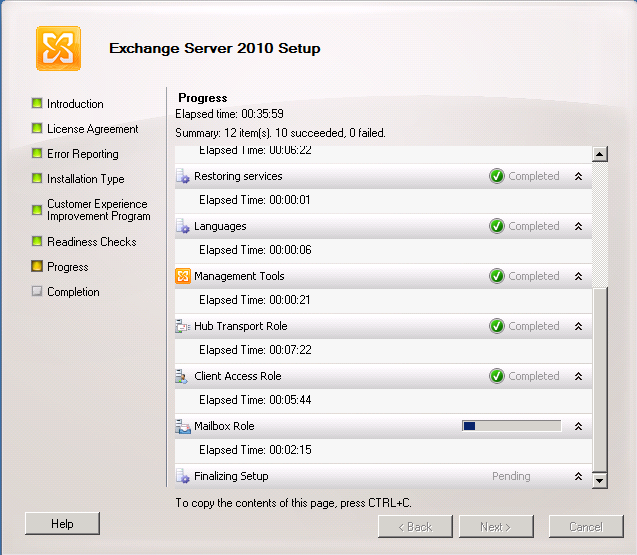This screenshot has width=637, height=555.
Task: Click Client Access Elapsed Time 00:05:44
Action: tap(255, 400)
